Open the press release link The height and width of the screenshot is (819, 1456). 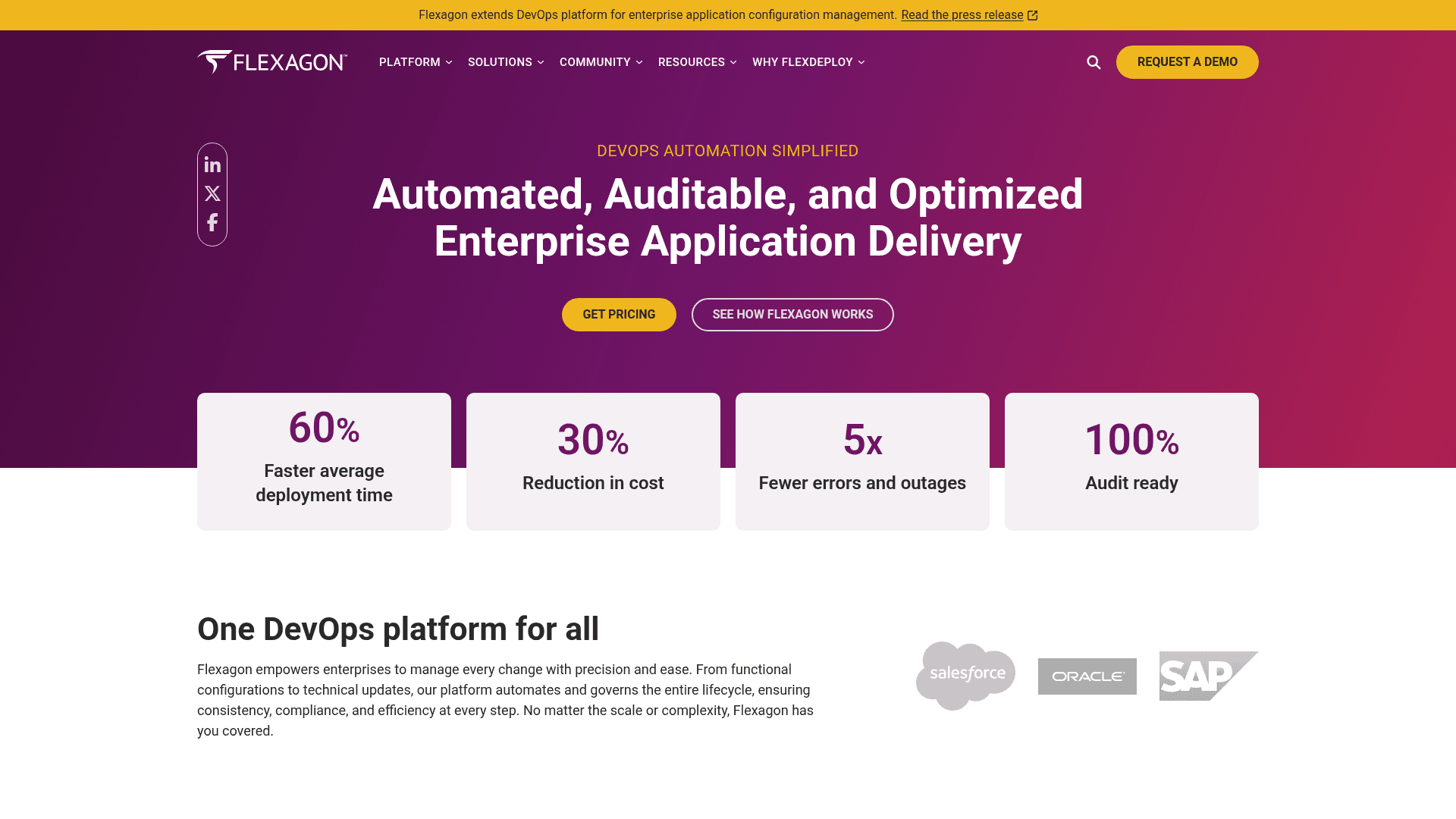(x=962, y=14)
